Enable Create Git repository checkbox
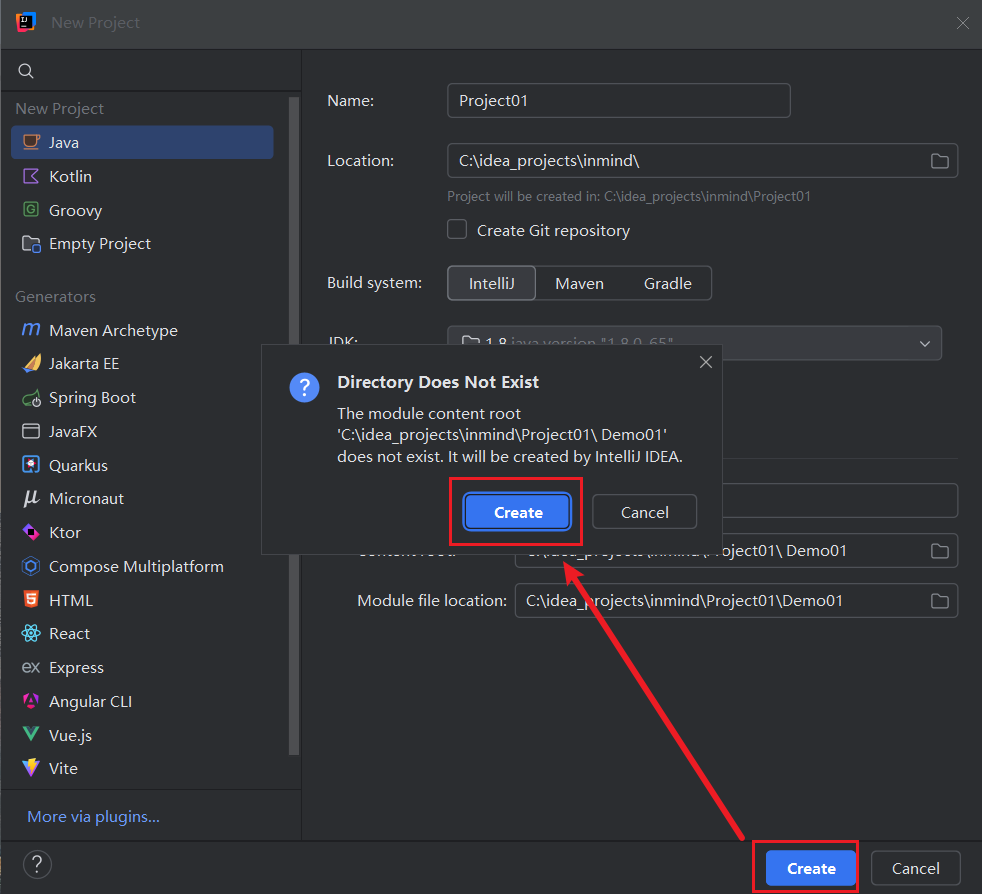The width and height of the screenshot is (982, 894). (x=457, y=230)
